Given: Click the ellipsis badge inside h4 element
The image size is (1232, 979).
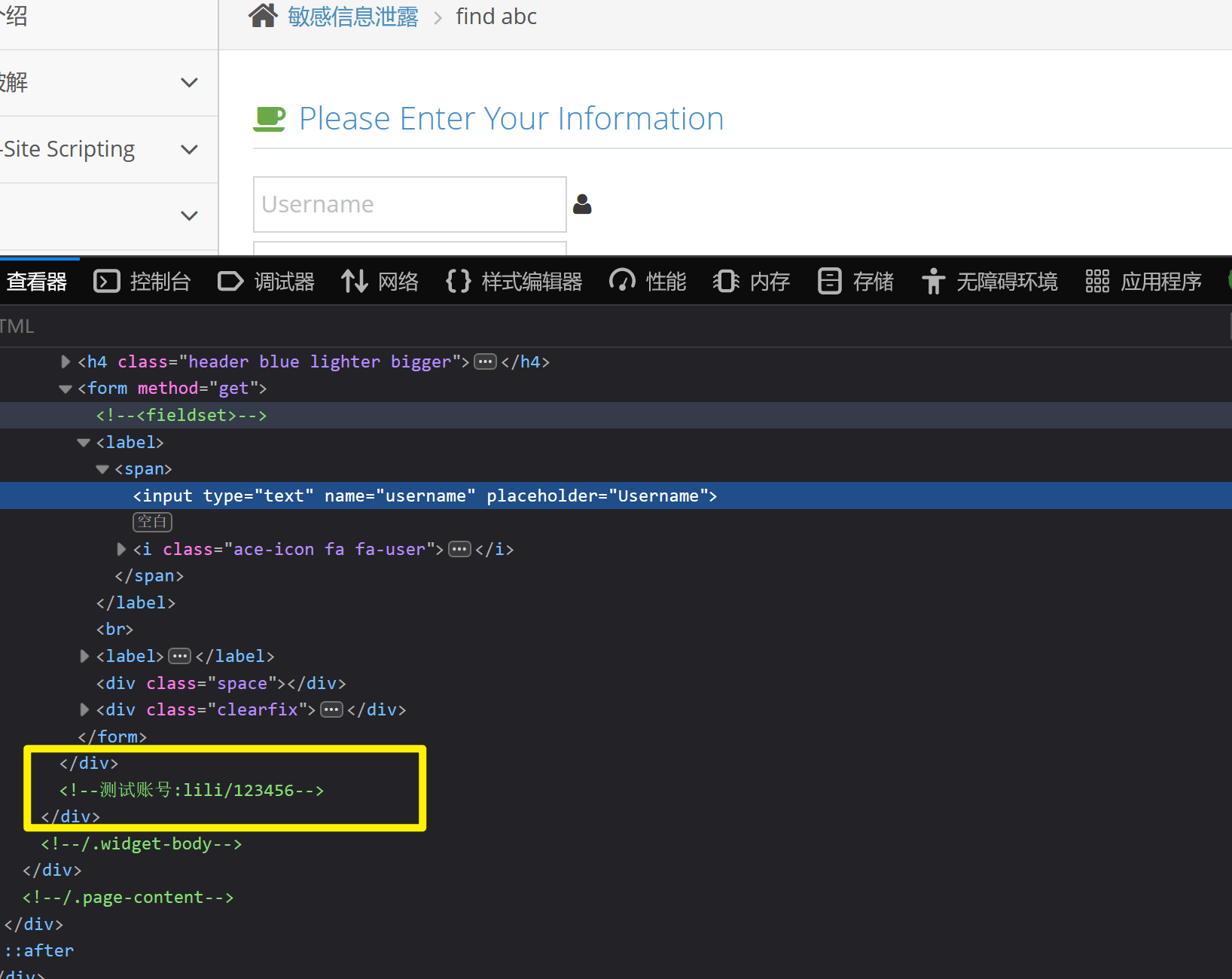Looking at the screenshot, I should tap(486, 362).
